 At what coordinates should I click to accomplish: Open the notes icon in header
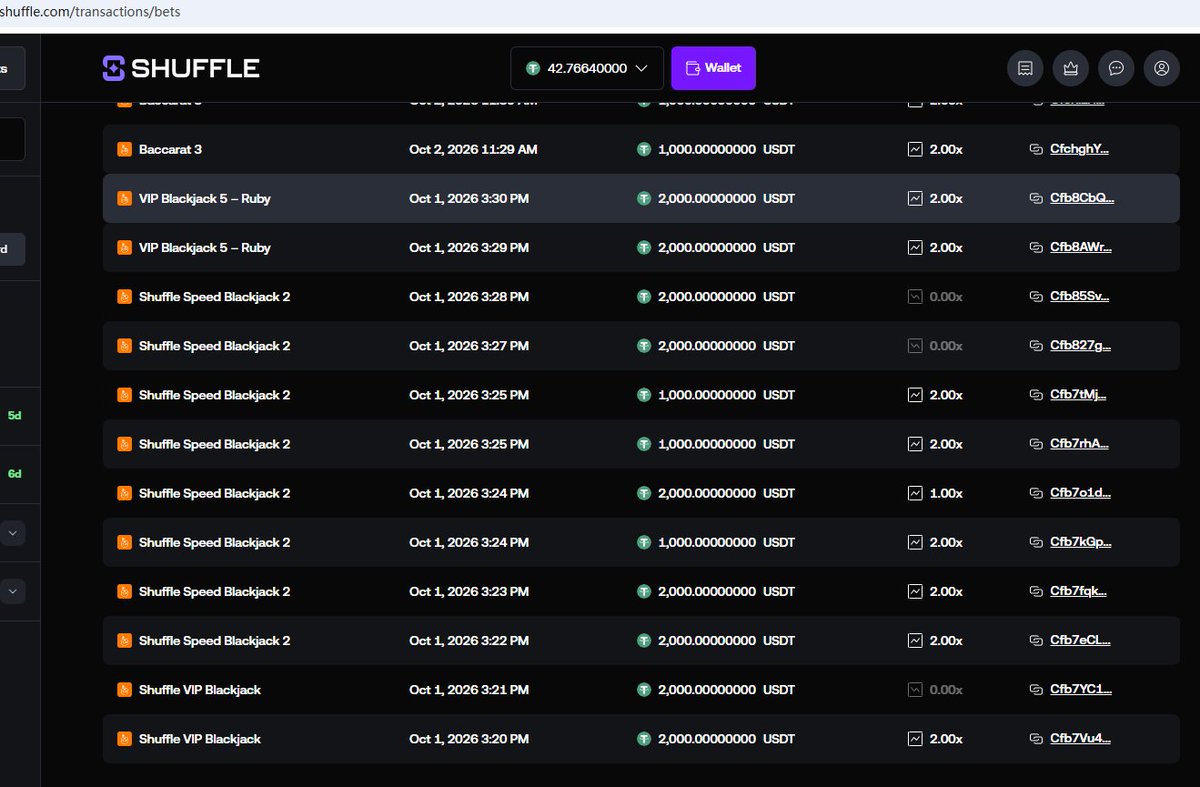(1024, 68)
